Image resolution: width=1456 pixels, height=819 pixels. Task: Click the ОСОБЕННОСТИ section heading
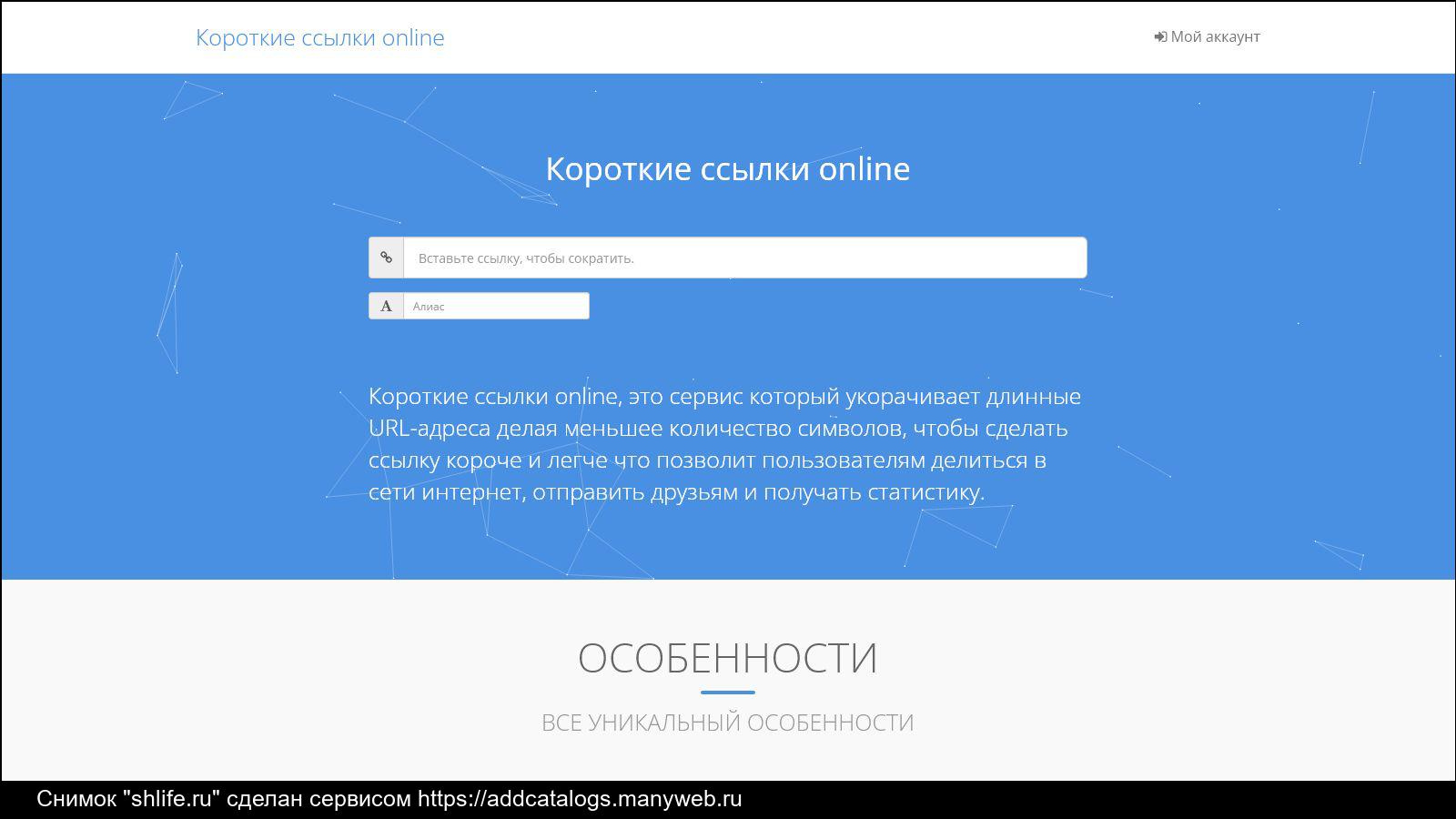point(728,658)
